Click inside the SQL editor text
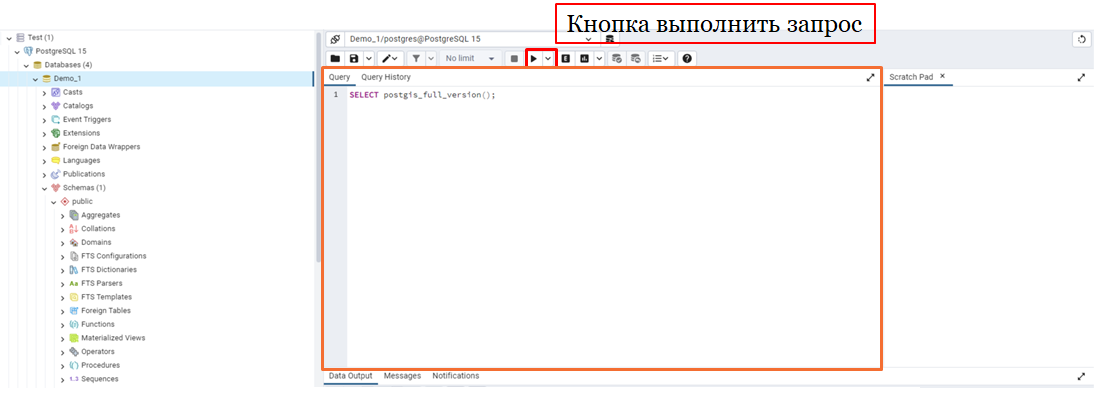 click(422, 95)
